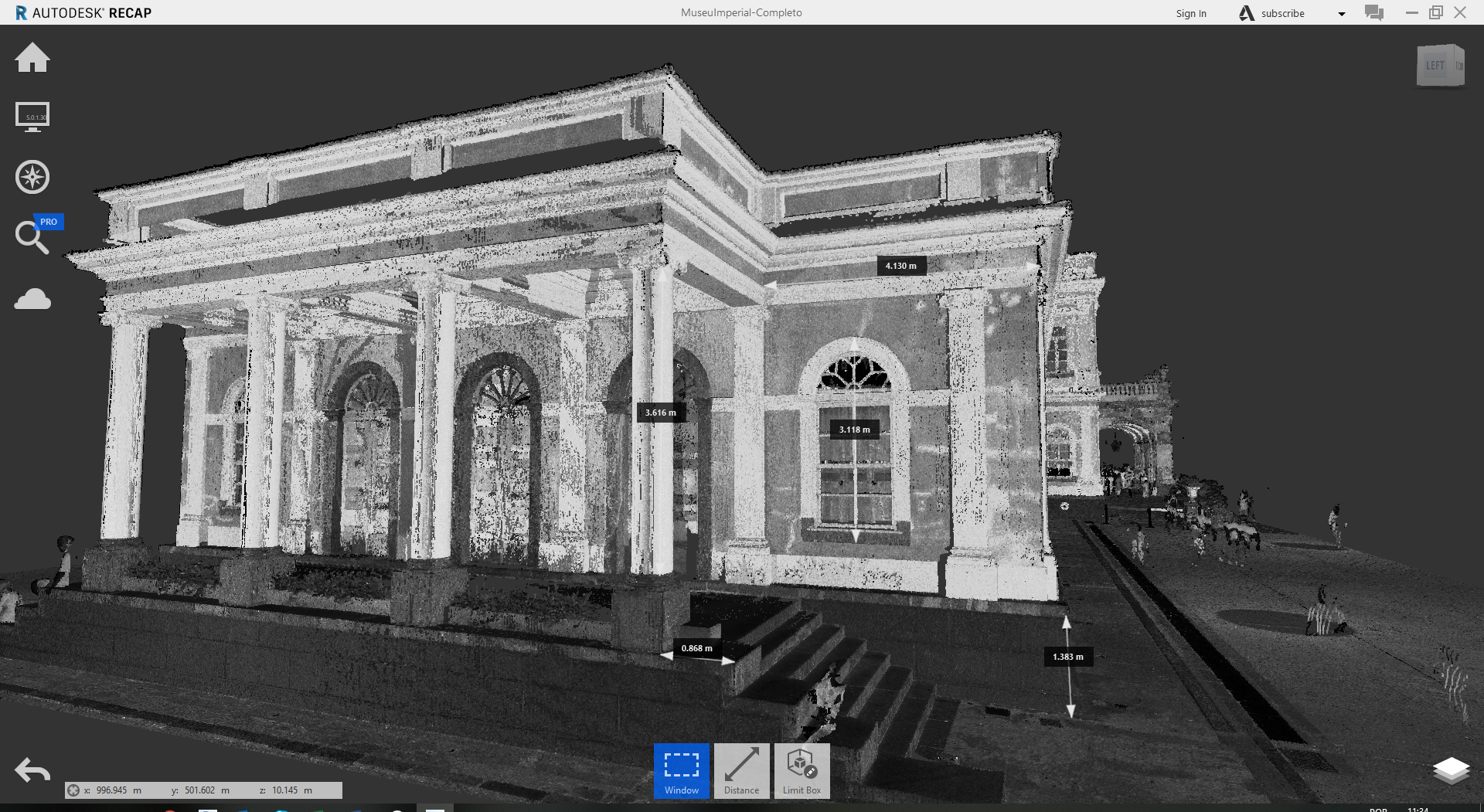The height and width of the screenshot is (812, 1484).
Task: Select the Window selection tool
Action: coord(681,770)
